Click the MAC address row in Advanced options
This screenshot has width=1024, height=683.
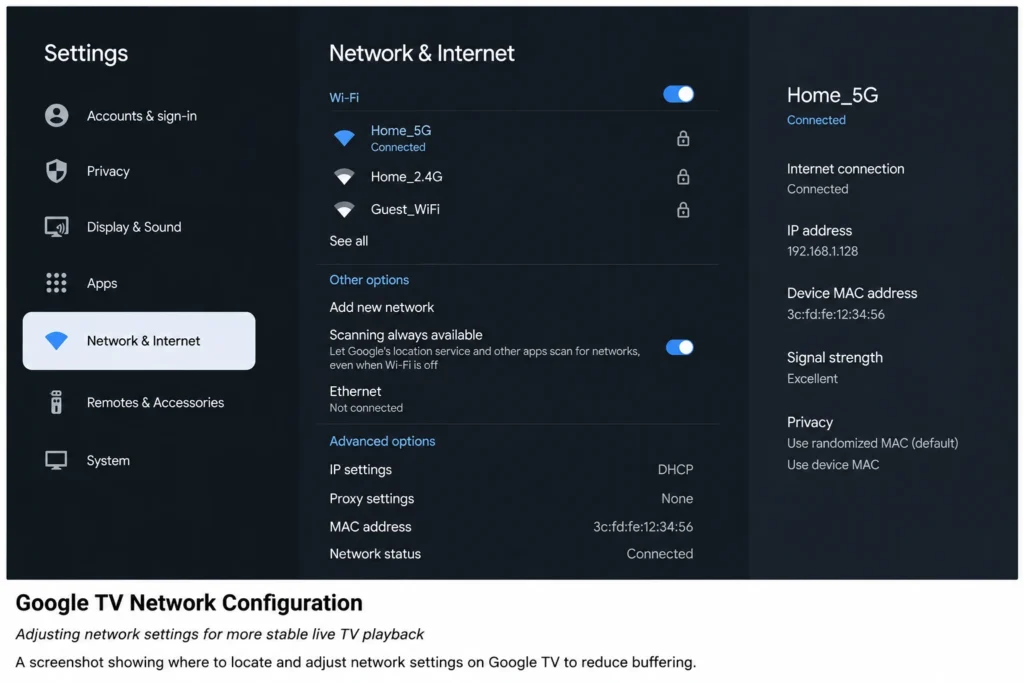[511, 526]
